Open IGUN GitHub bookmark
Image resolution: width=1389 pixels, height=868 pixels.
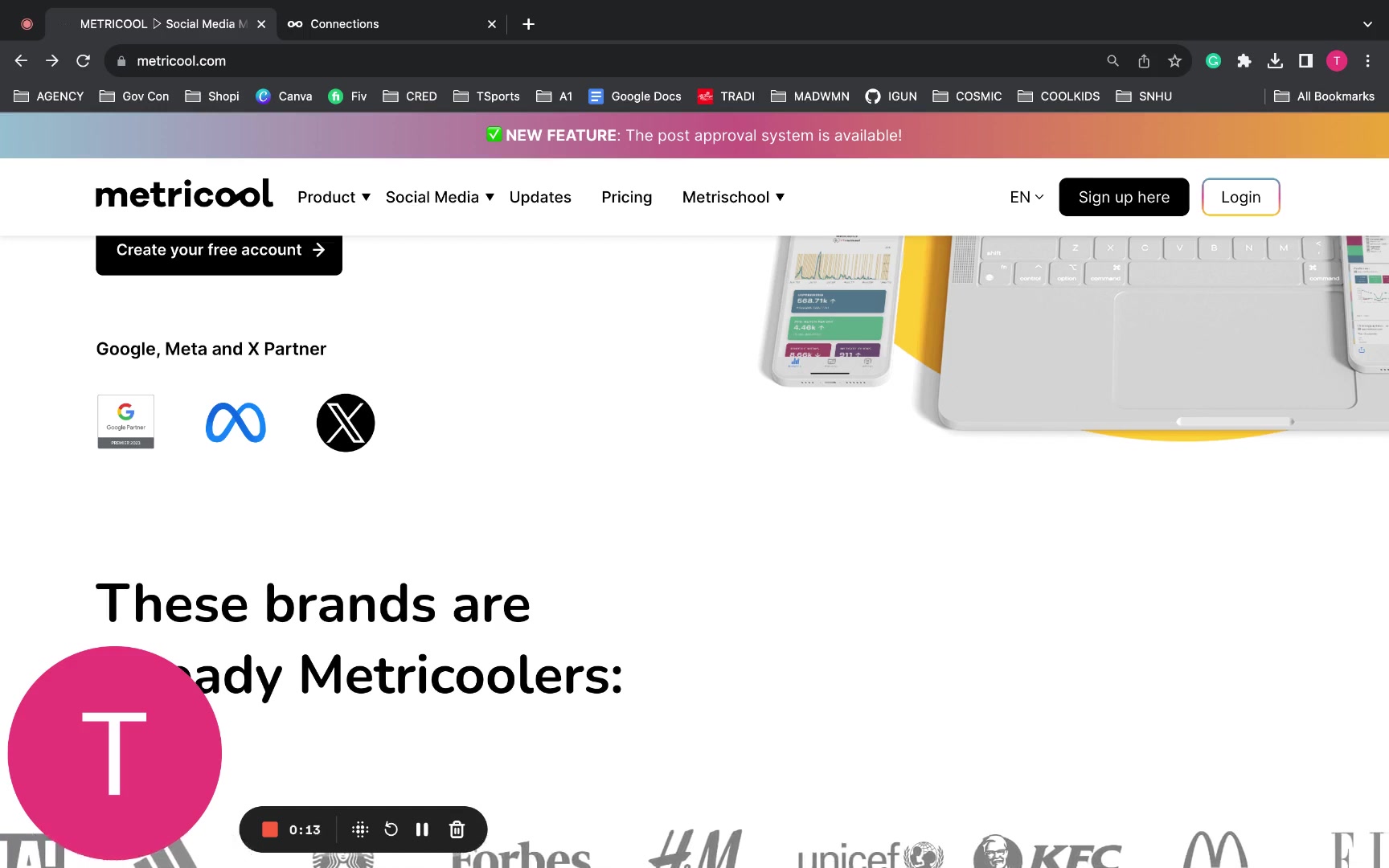click(x=891, y=96)
